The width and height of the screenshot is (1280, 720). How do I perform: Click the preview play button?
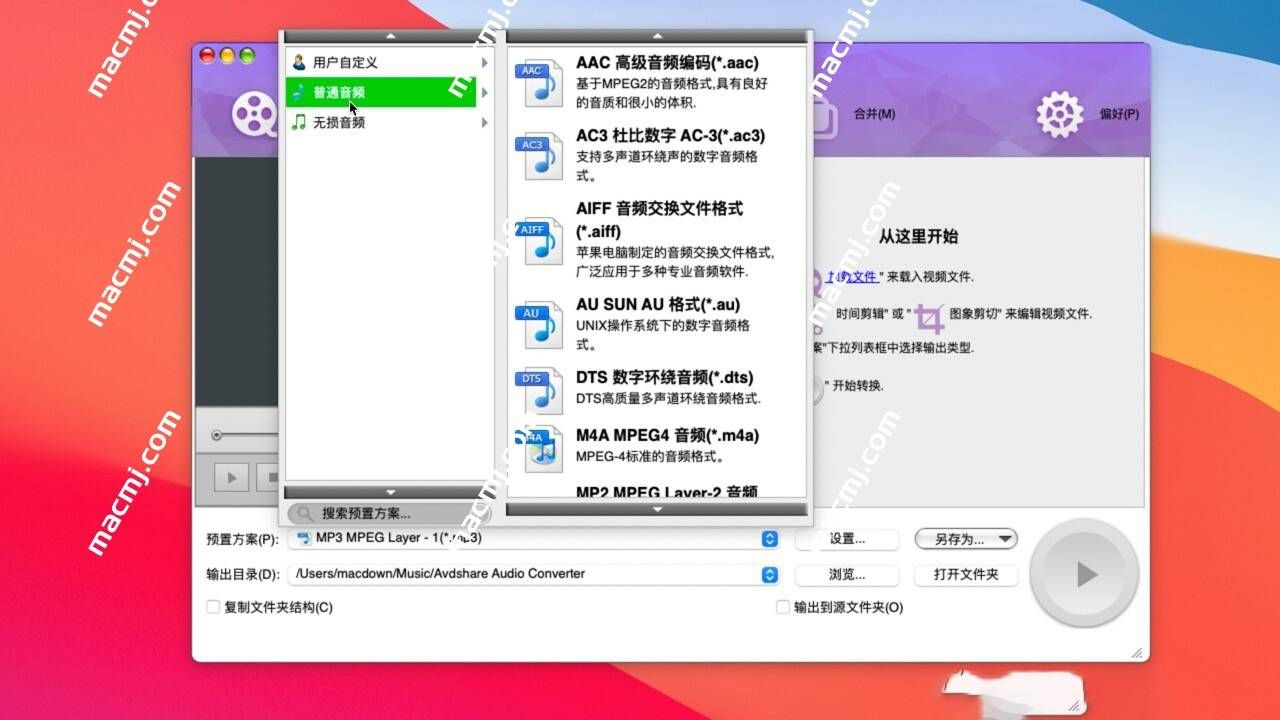[231, 478]
